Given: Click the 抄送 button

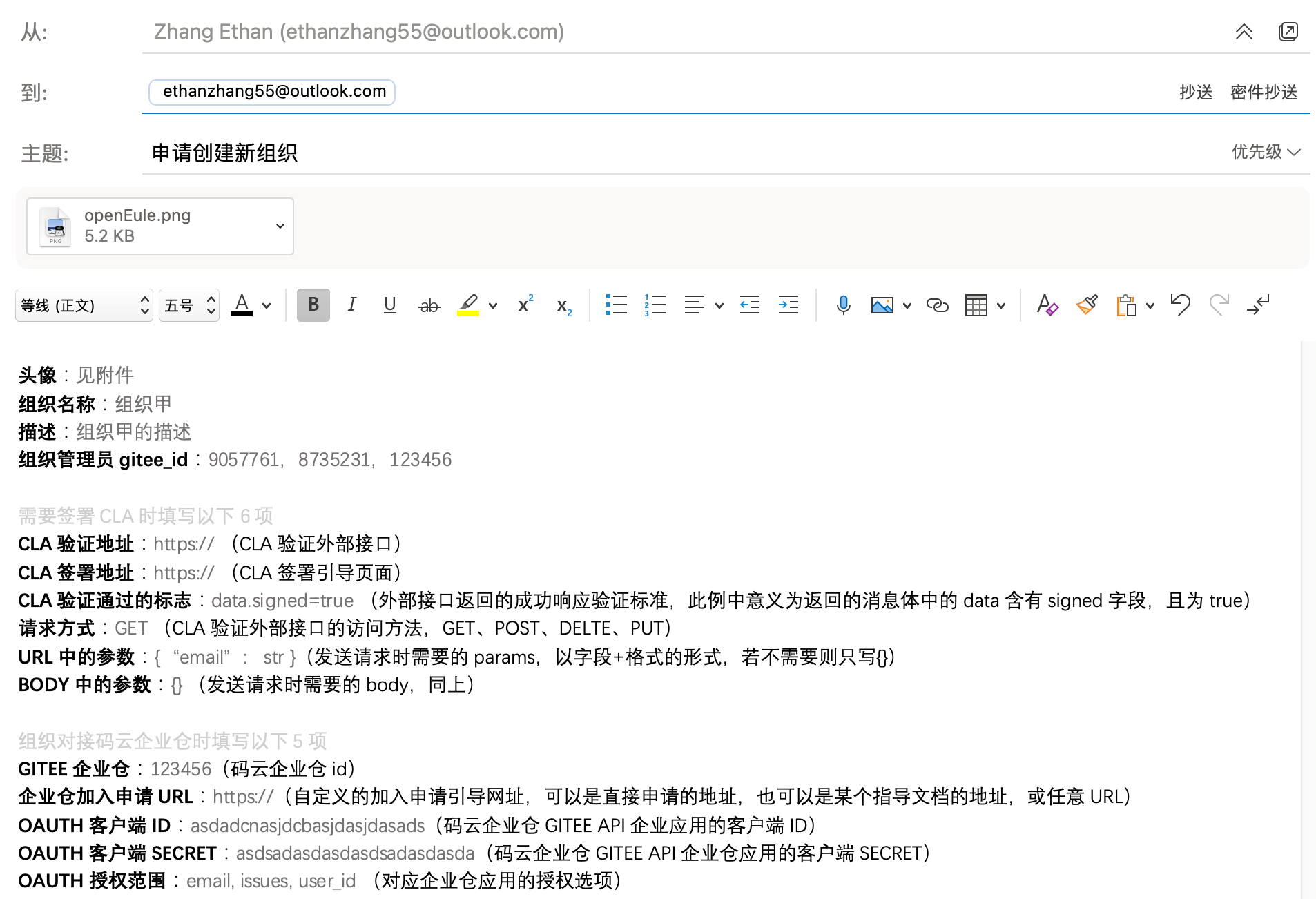Looking at the screenshot, I should point(1196,92).
